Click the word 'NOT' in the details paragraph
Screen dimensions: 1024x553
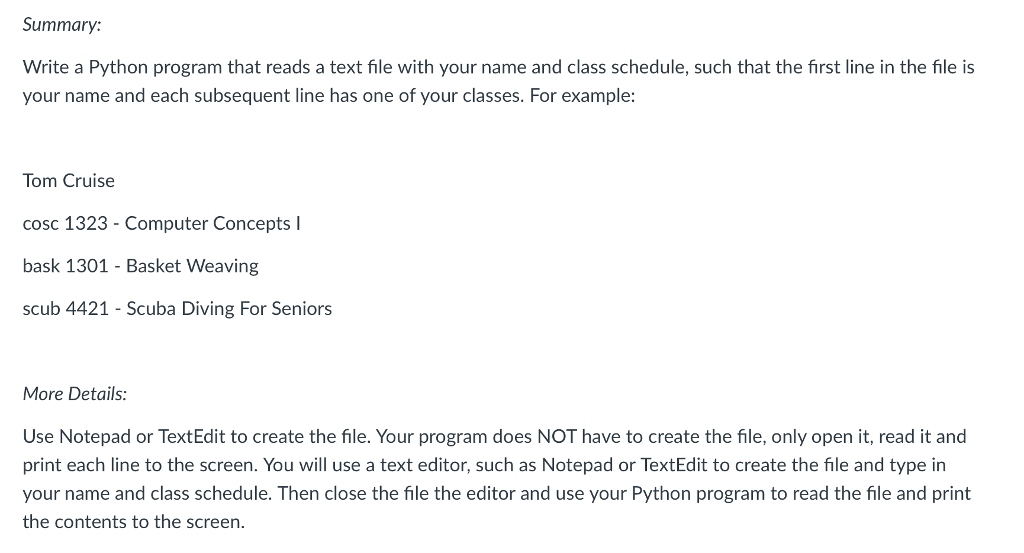click(x=556, y=436)
